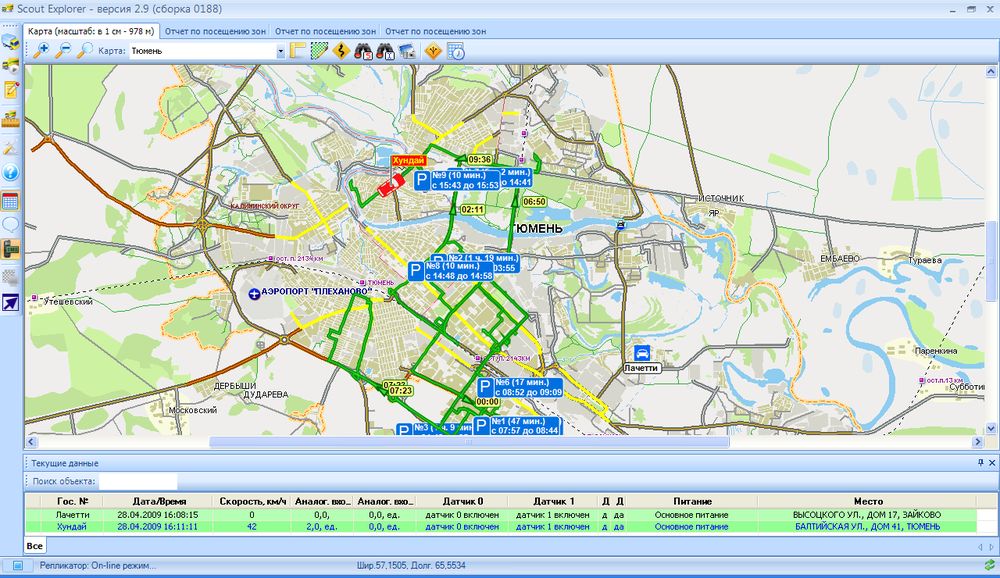The height and width of the screenshot is (578, 1000).
Task: Click the 00:00 time marker on the track
Action: click(487, 402)
